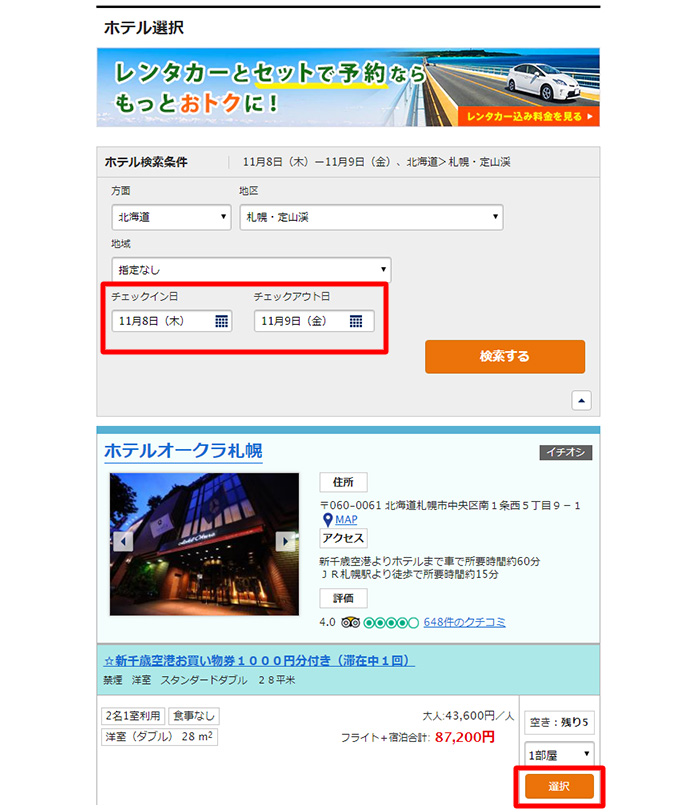Click the 2名1室利用 tag
The image size is (700, 812).
133,716
